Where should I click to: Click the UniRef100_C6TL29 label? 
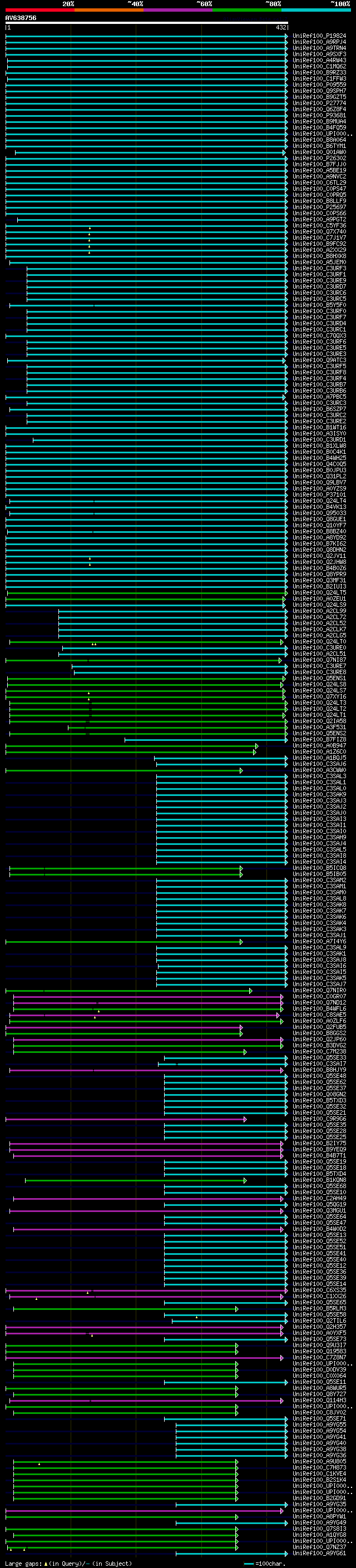[x=319, y=182]
